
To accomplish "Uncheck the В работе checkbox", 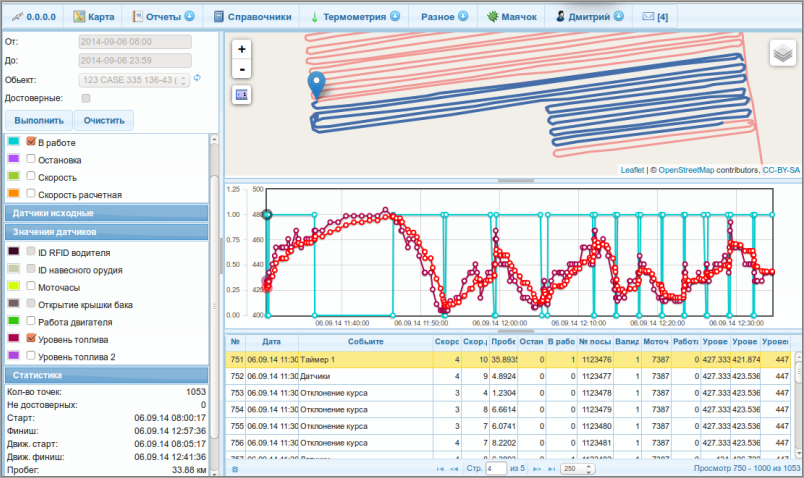I will [31, 141].
